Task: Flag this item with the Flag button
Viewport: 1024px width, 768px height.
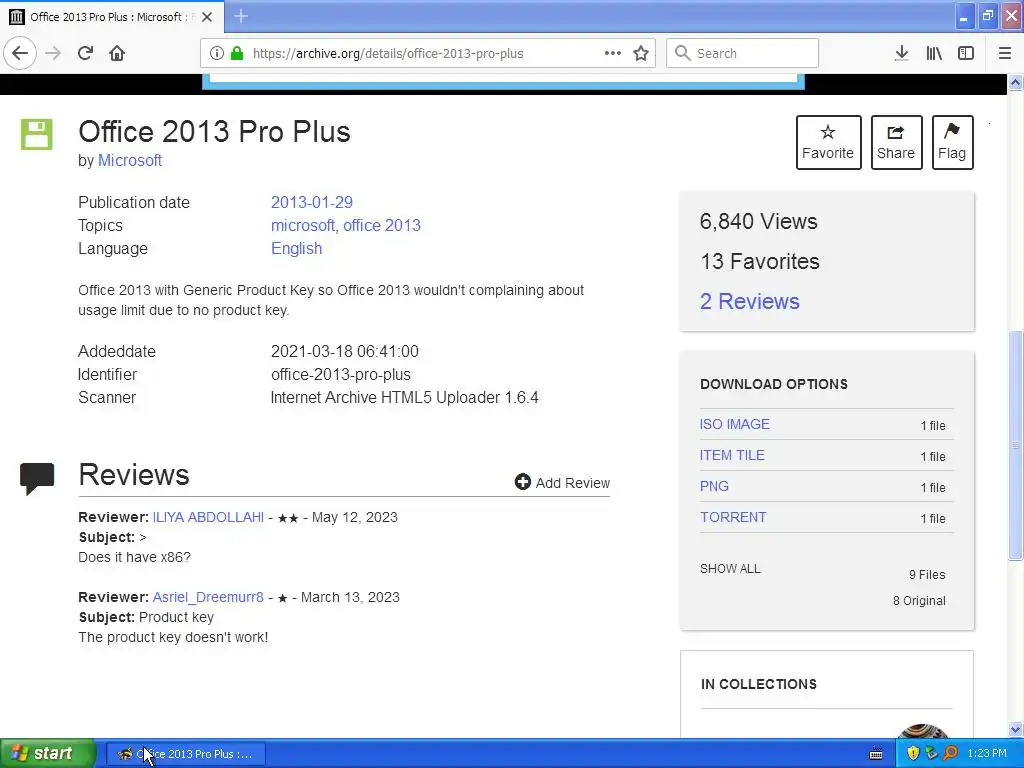Action: click(952, 142)
